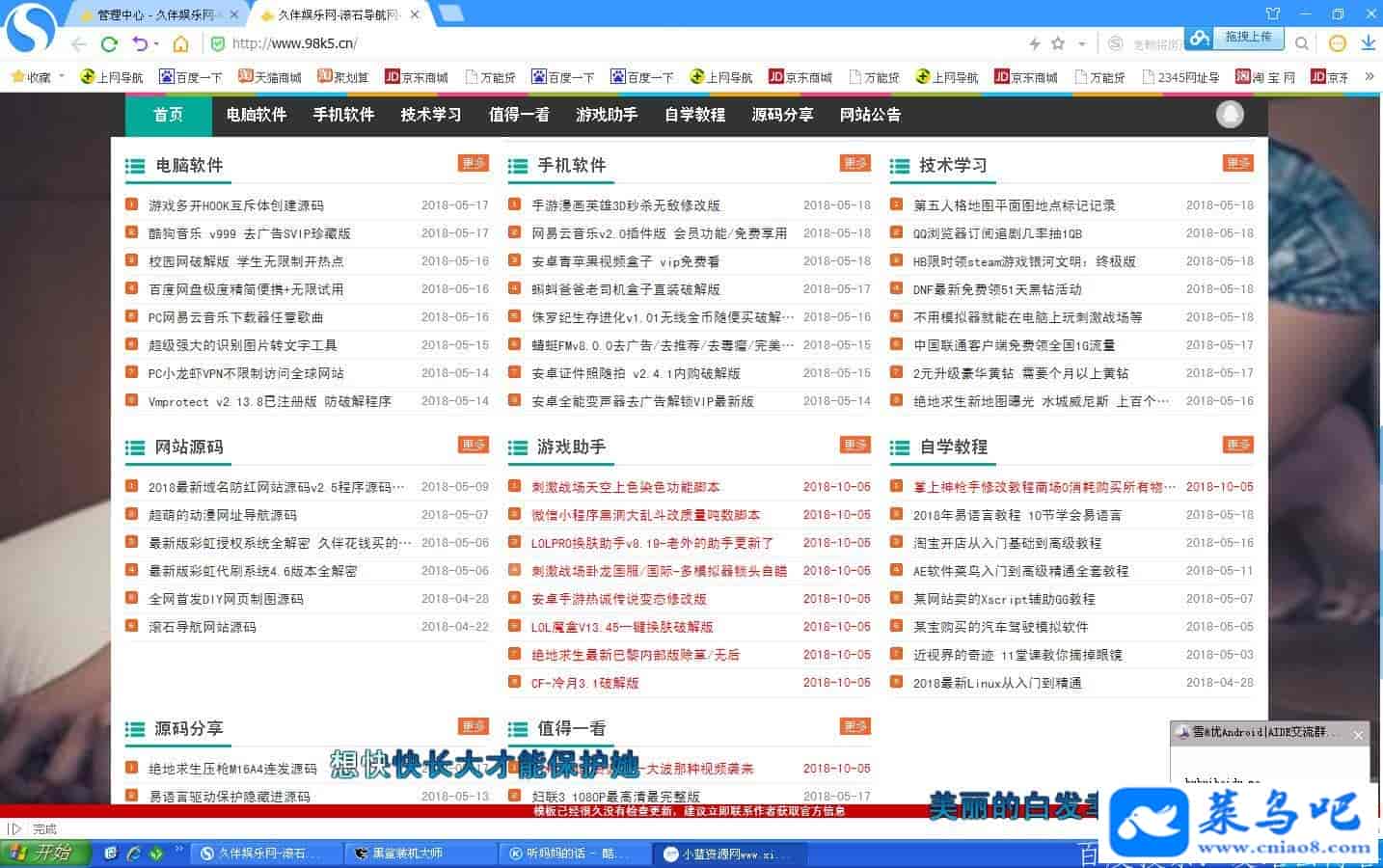Open the 京东商城 bookmark
This screenshot has height=868, width=1383.
[x=417, y=77]
